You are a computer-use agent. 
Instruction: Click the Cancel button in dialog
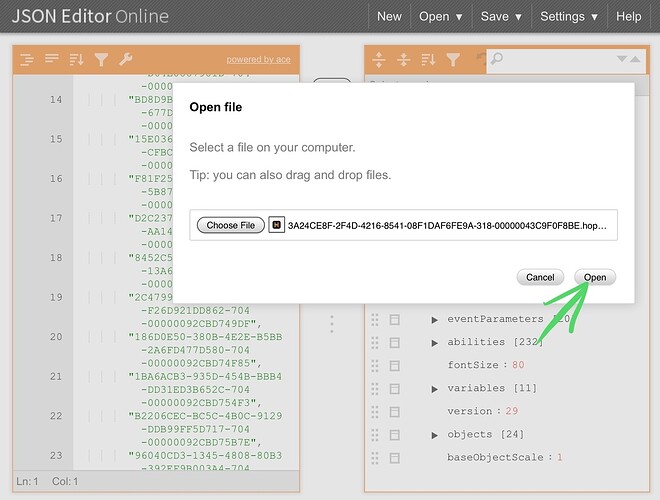point(540,277)
